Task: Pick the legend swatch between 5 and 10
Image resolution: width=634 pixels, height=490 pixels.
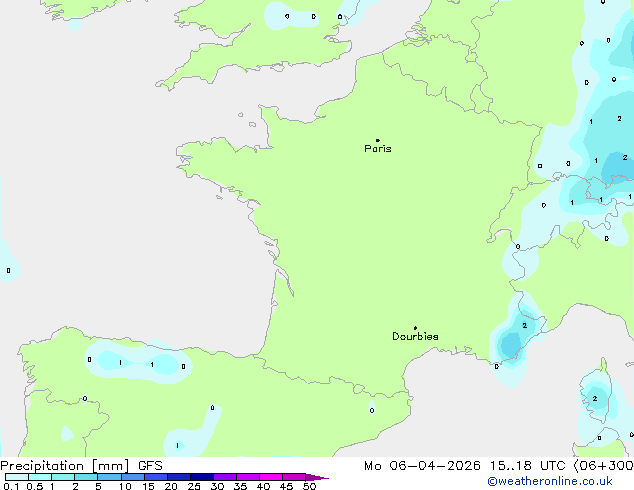Action: (110, 477)
